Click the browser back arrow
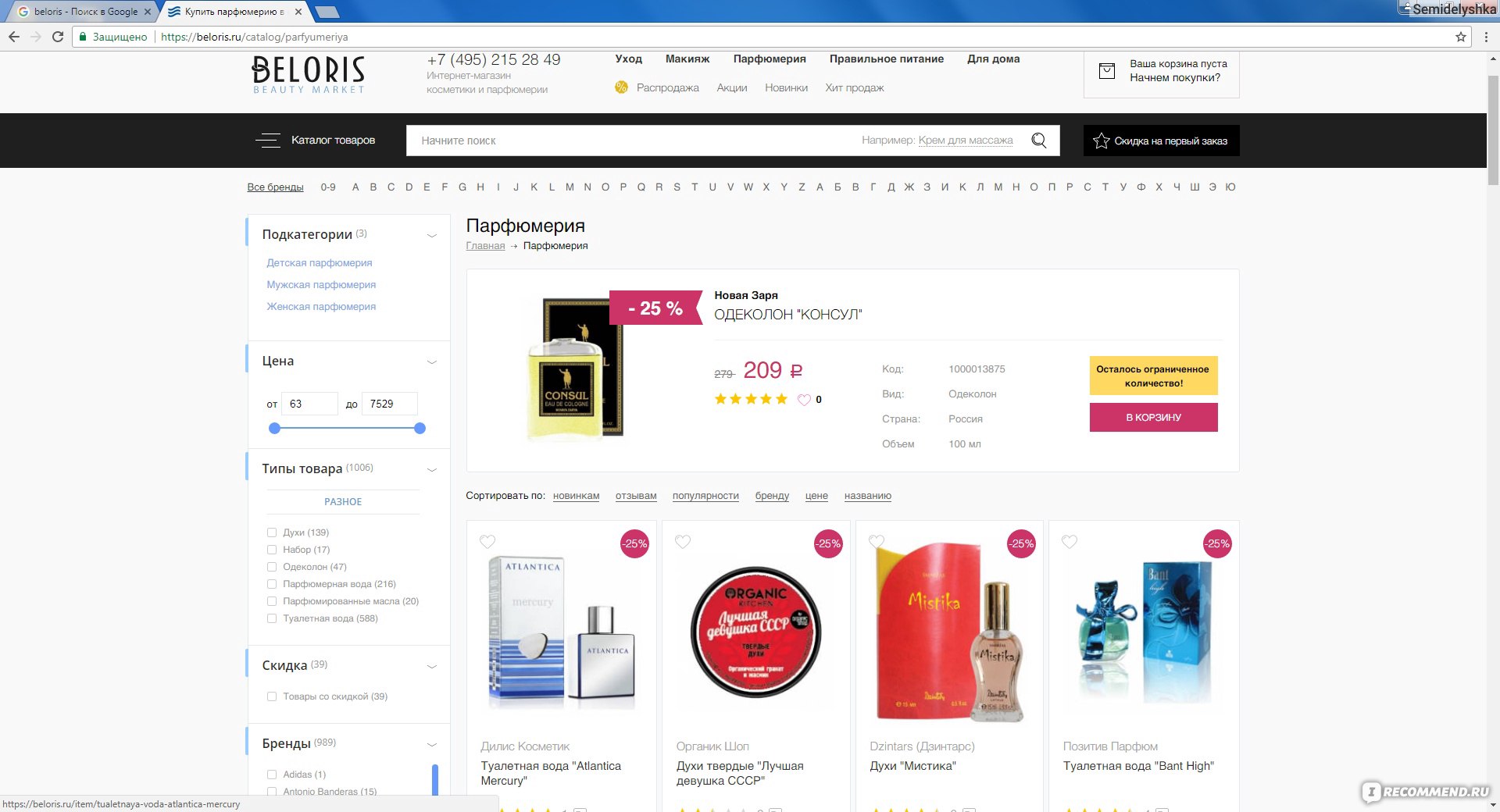 point(13,37)
